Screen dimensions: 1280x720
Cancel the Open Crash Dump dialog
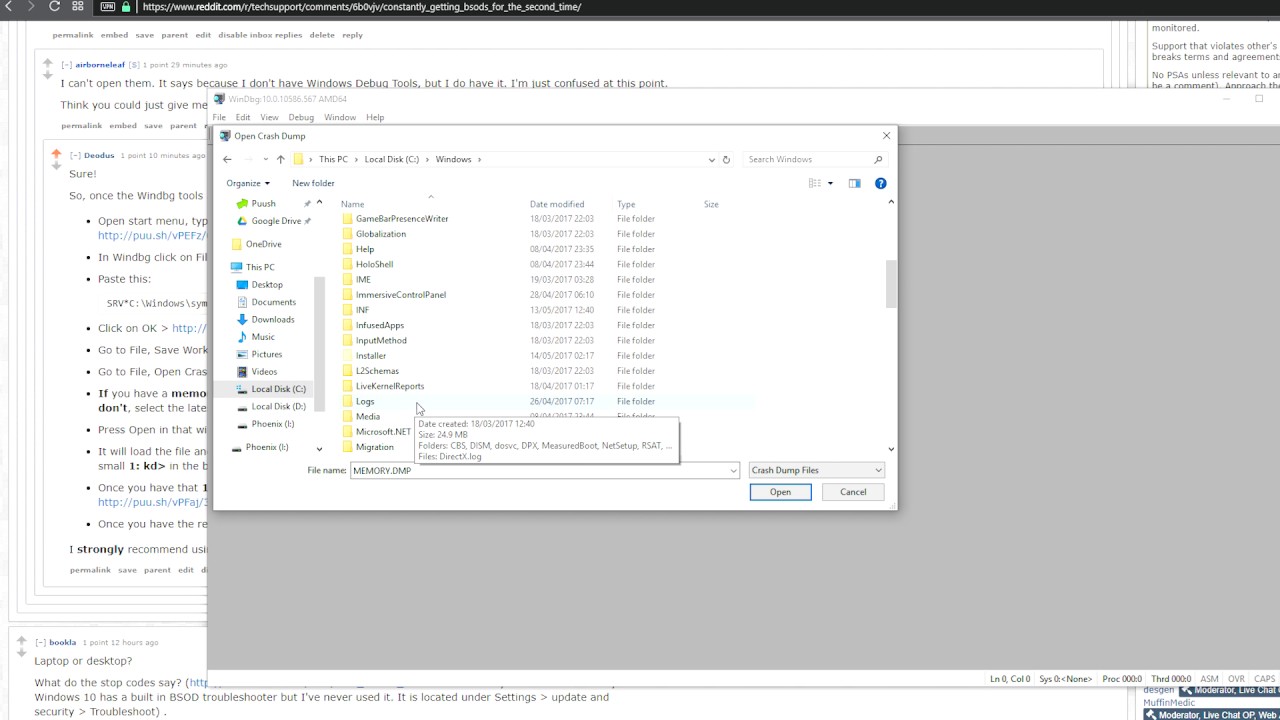point(853,492)
